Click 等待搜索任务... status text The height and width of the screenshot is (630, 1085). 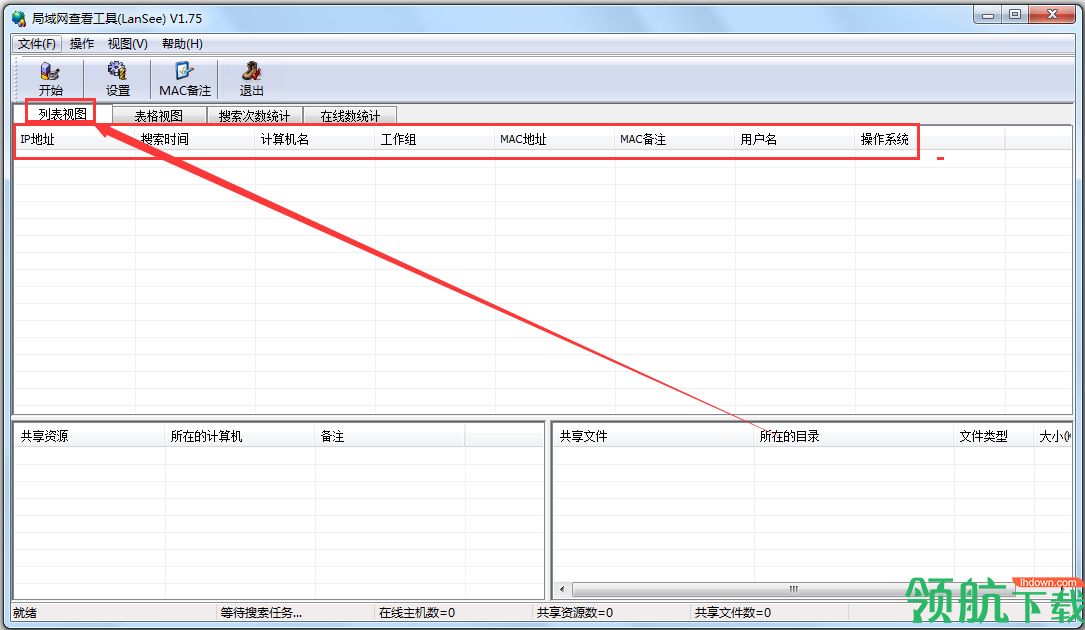tap(261, 613)
